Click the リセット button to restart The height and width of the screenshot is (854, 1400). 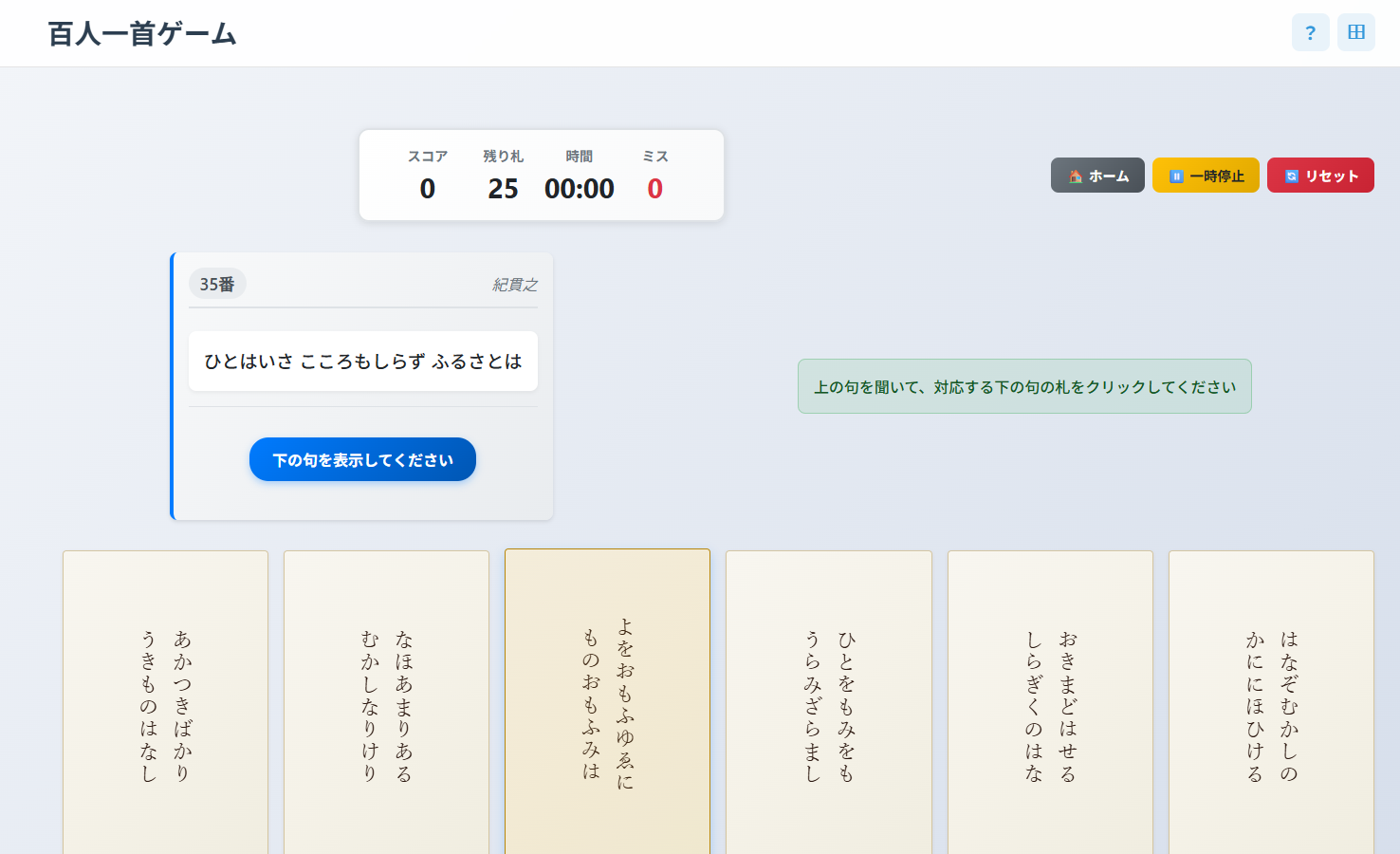pos(1320,175)
